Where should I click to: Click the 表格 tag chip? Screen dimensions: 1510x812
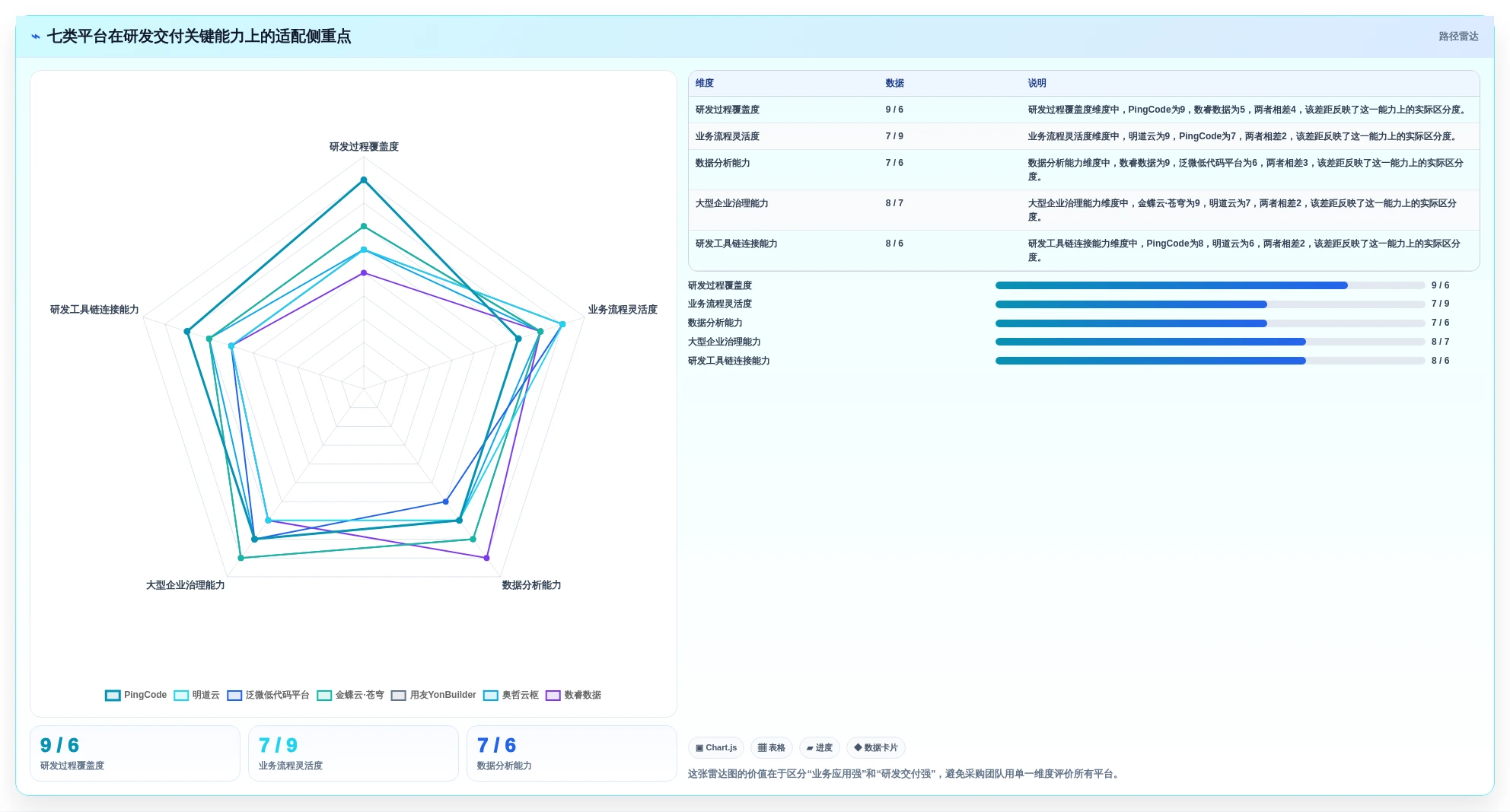772,748
